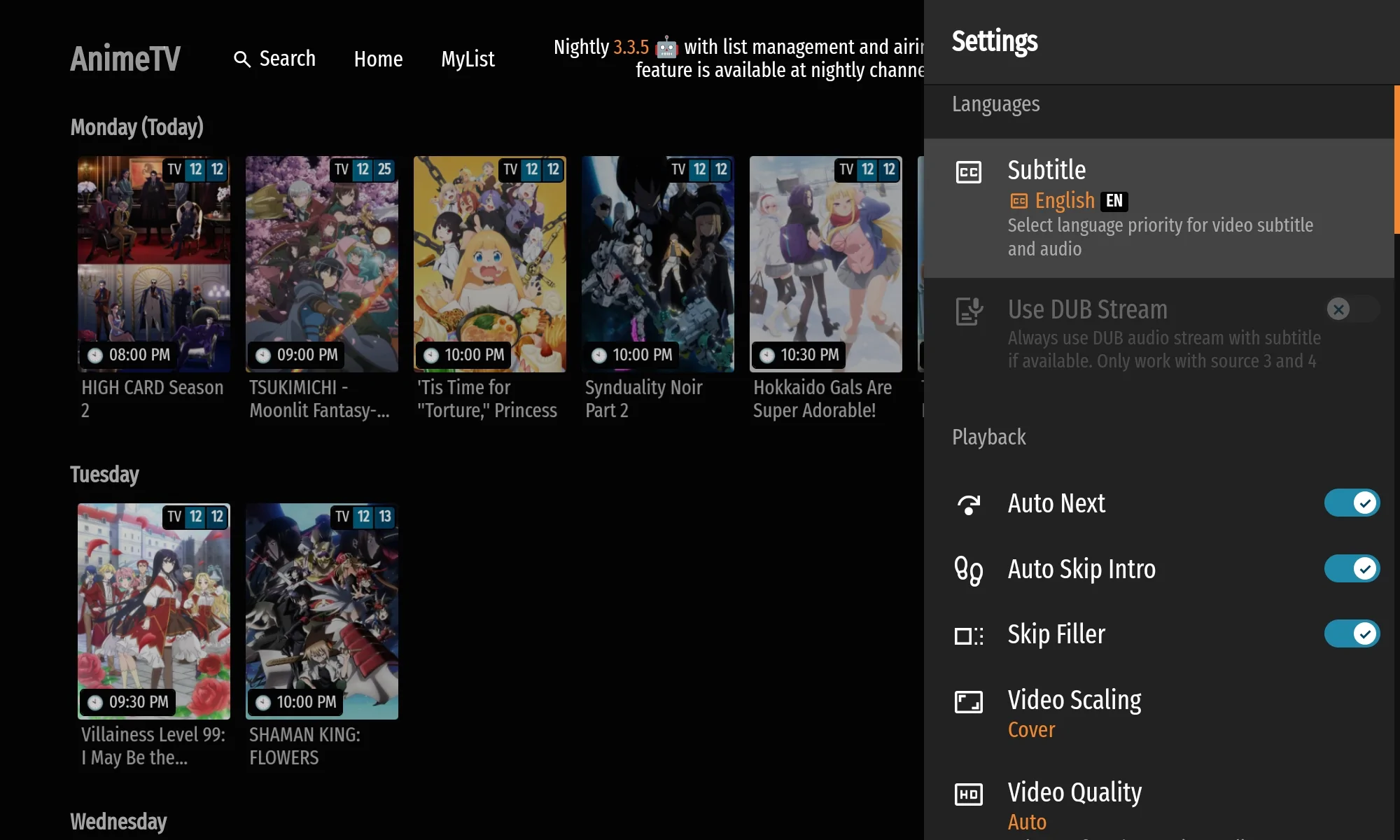Turn off the Skip Filler switch
The height and width of the screenshot is (840, 1400).
[1352, 633]
